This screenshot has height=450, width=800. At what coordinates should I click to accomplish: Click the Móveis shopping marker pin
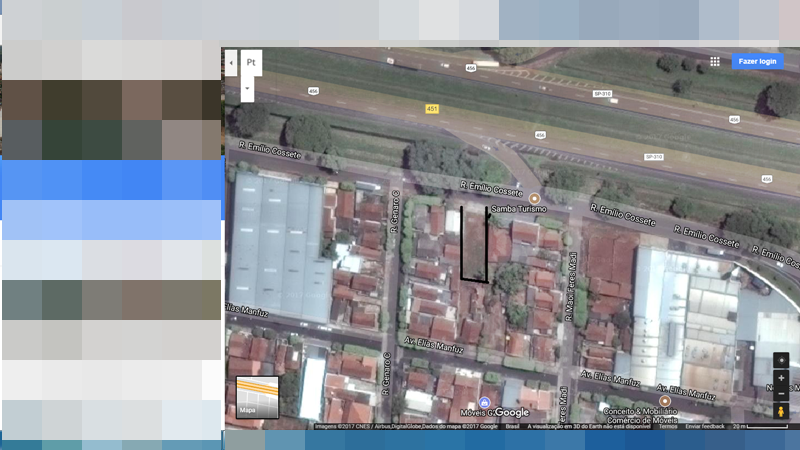pyautogui.click(x=484, y=402)
